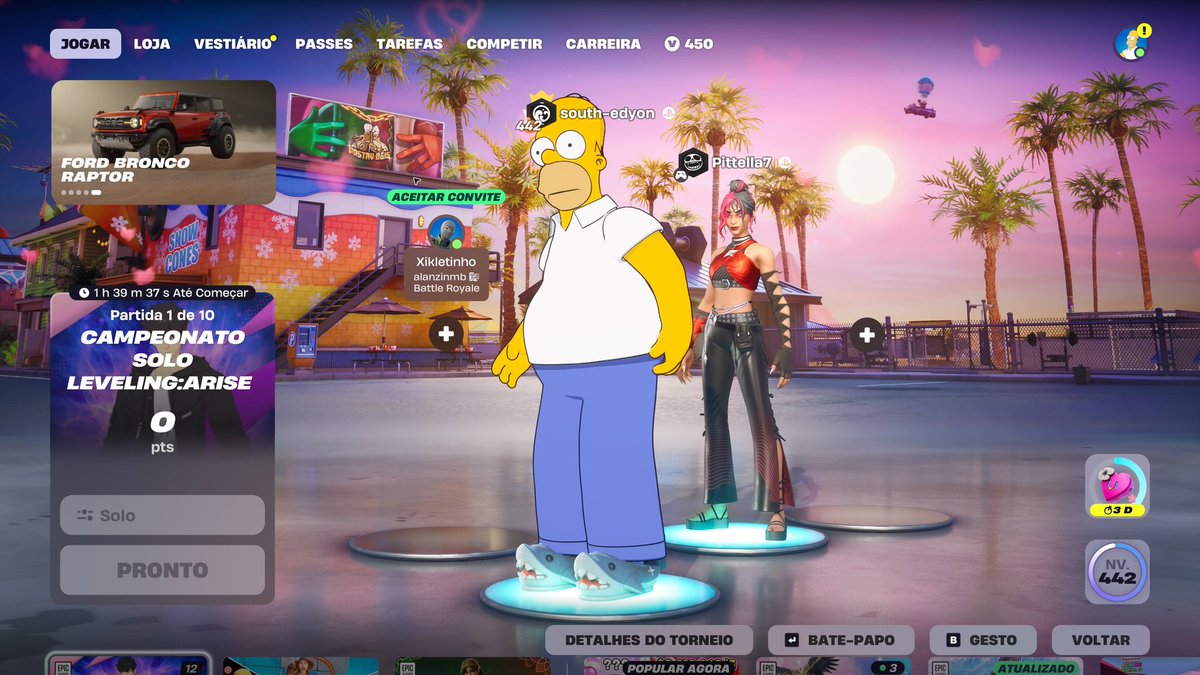Open the TAREFAS tab
This screenshot has height=675, width=1200.
tap(409, 44)
